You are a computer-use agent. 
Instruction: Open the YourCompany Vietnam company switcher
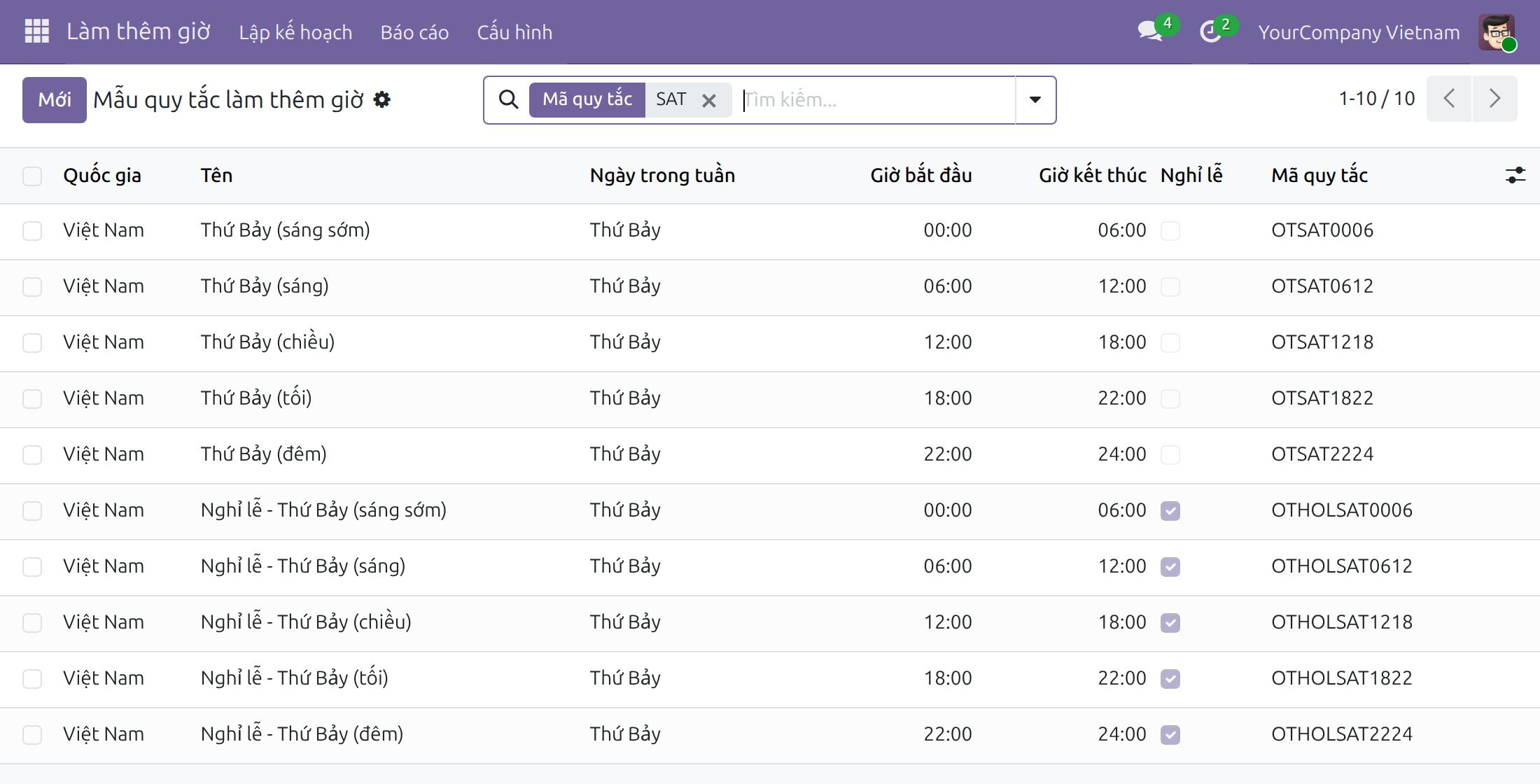pos(1359,32)
